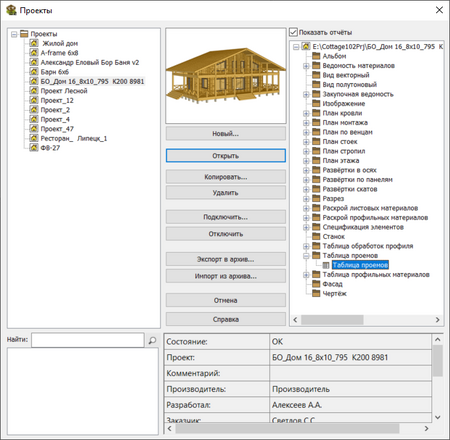Click the Экспорт в архив... button

226,259
